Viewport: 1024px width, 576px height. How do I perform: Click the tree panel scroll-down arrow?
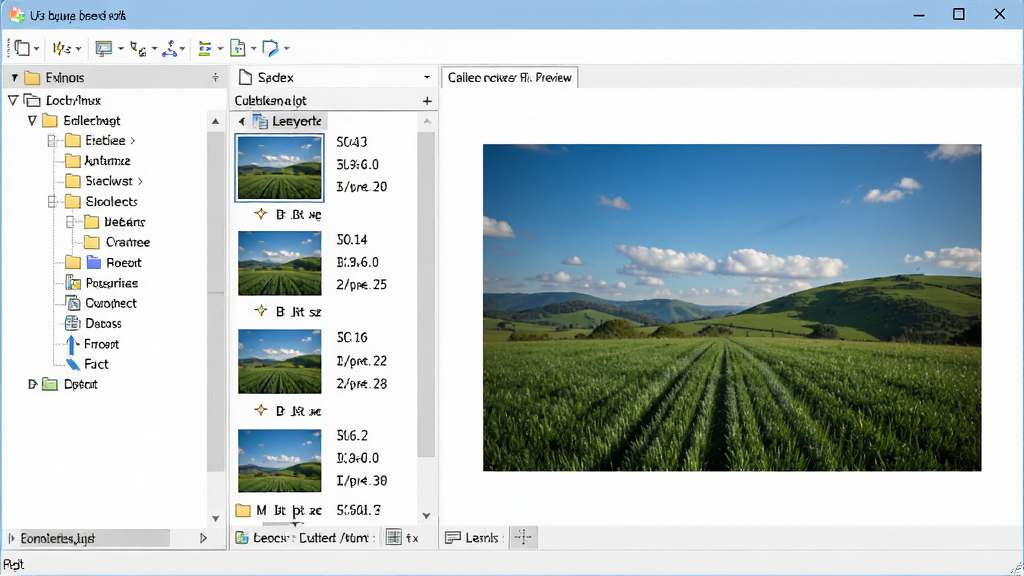[216, 519]
